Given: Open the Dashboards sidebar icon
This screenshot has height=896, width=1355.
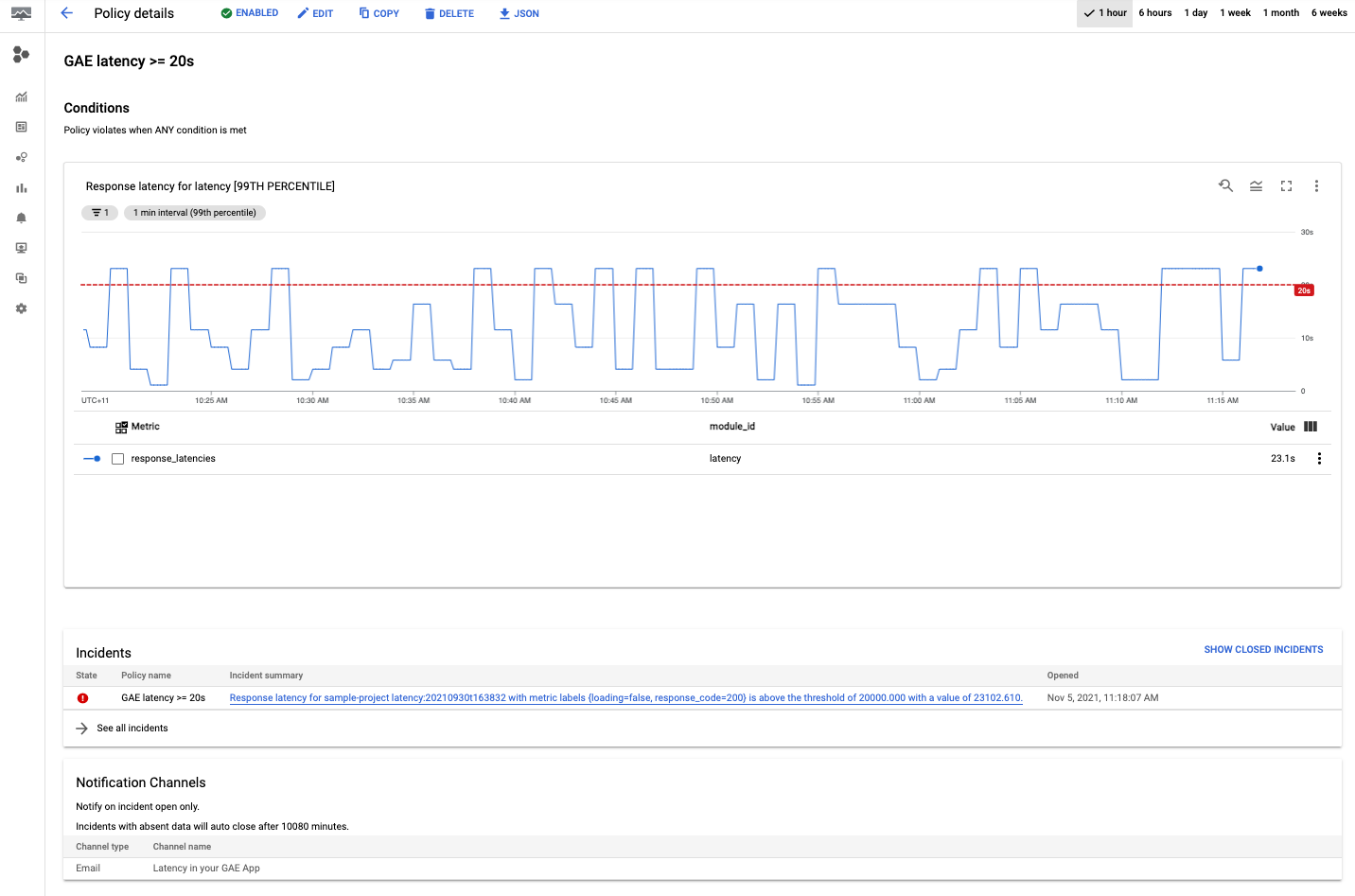Looking at the screenshot, I should (21, 126).
